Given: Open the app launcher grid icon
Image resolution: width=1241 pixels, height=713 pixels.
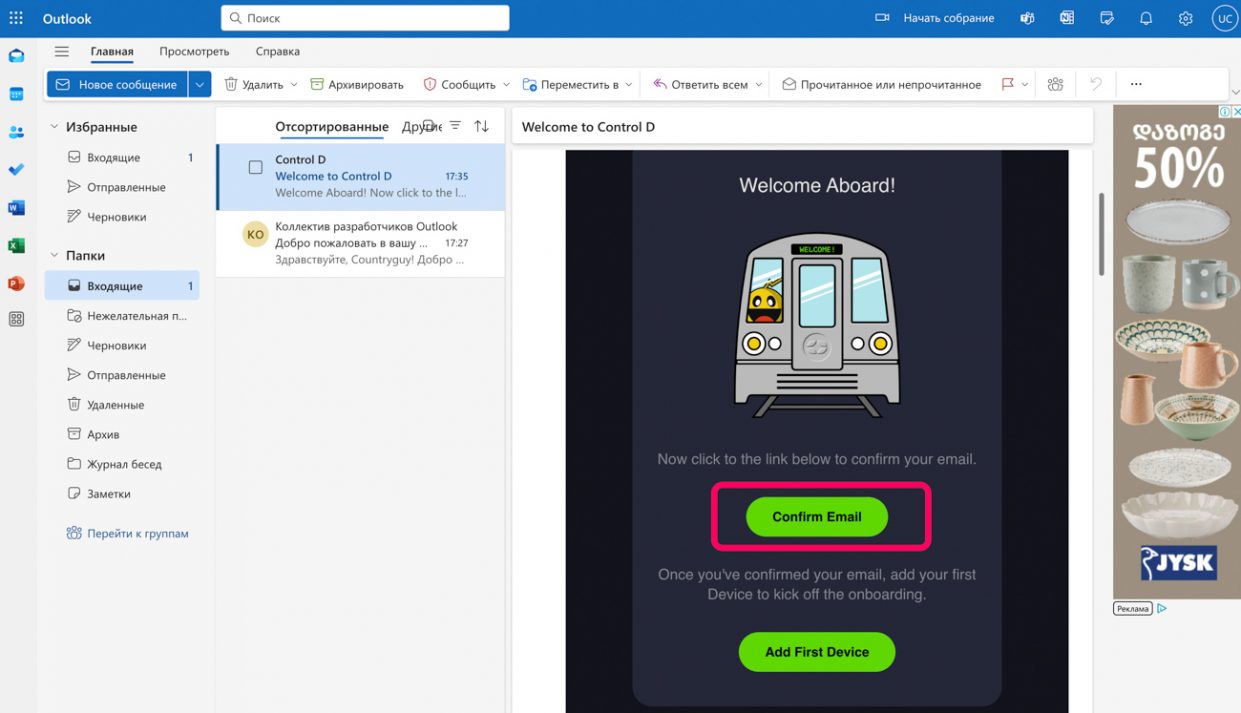Looking at the screenshot, I should pyautogui.click(x=16, y=18).
